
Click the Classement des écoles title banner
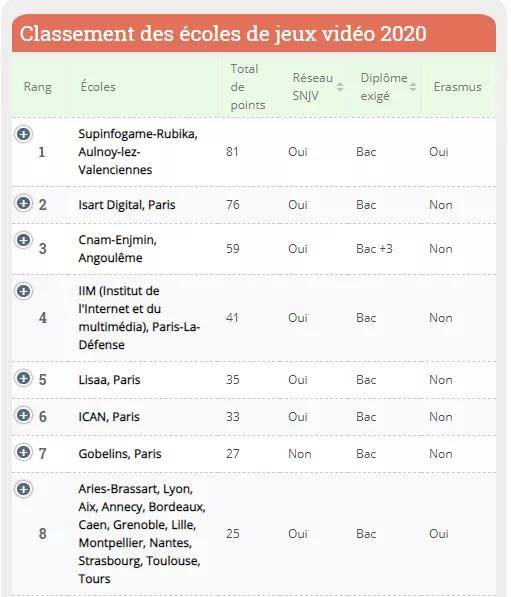(254, 34)
